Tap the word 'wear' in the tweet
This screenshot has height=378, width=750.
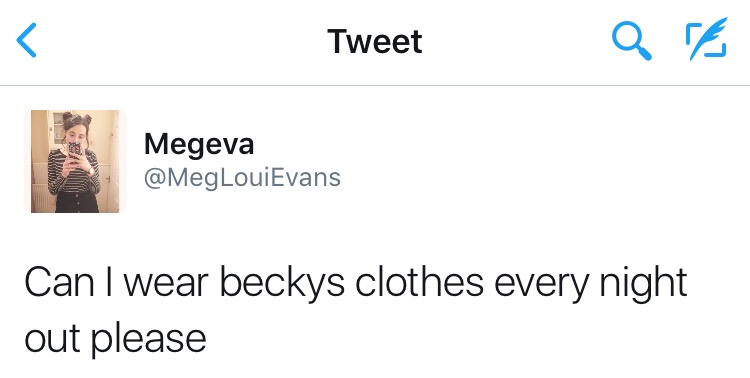(167, 283)
